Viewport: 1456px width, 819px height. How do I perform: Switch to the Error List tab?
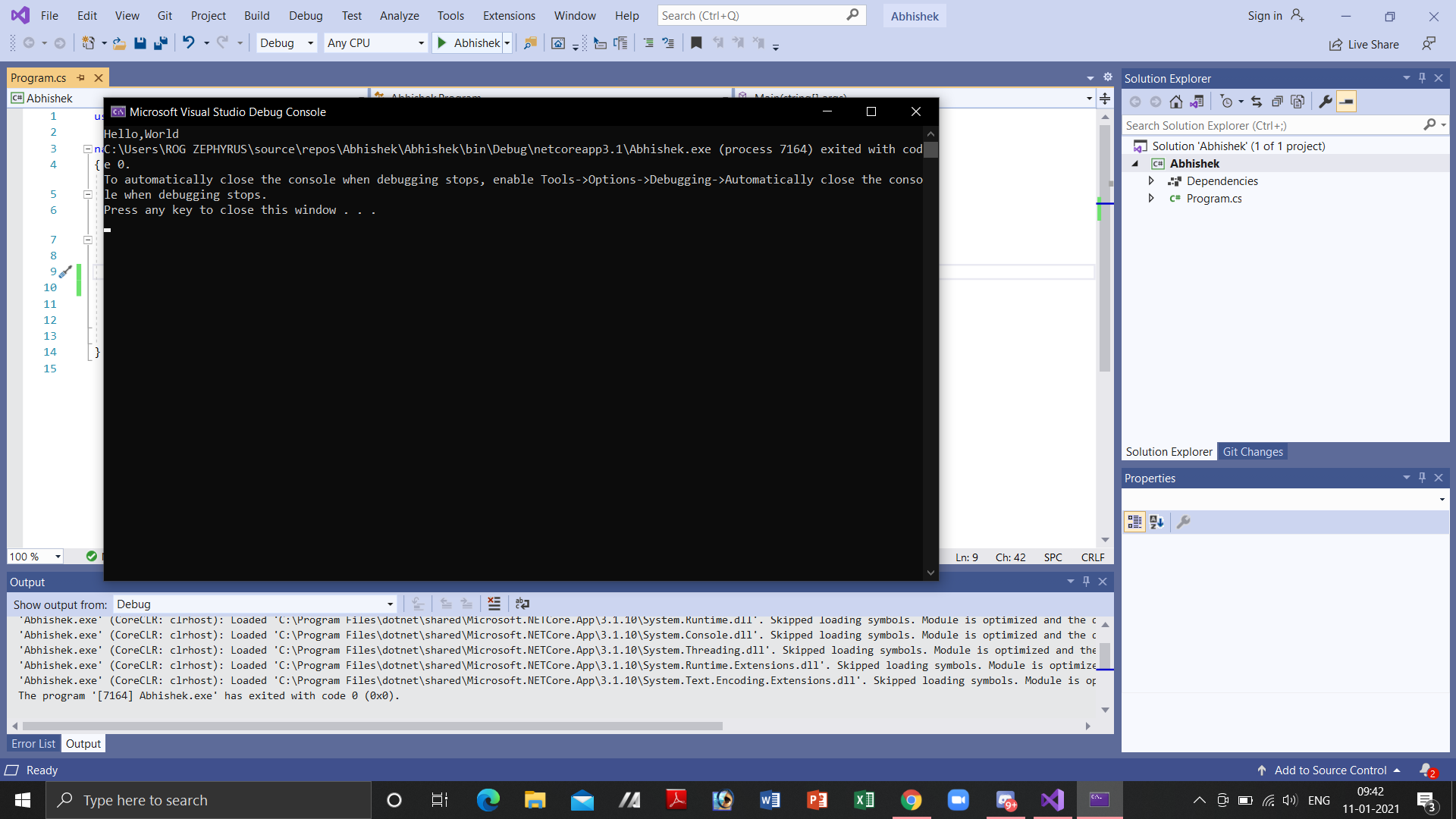coord(33,743)
